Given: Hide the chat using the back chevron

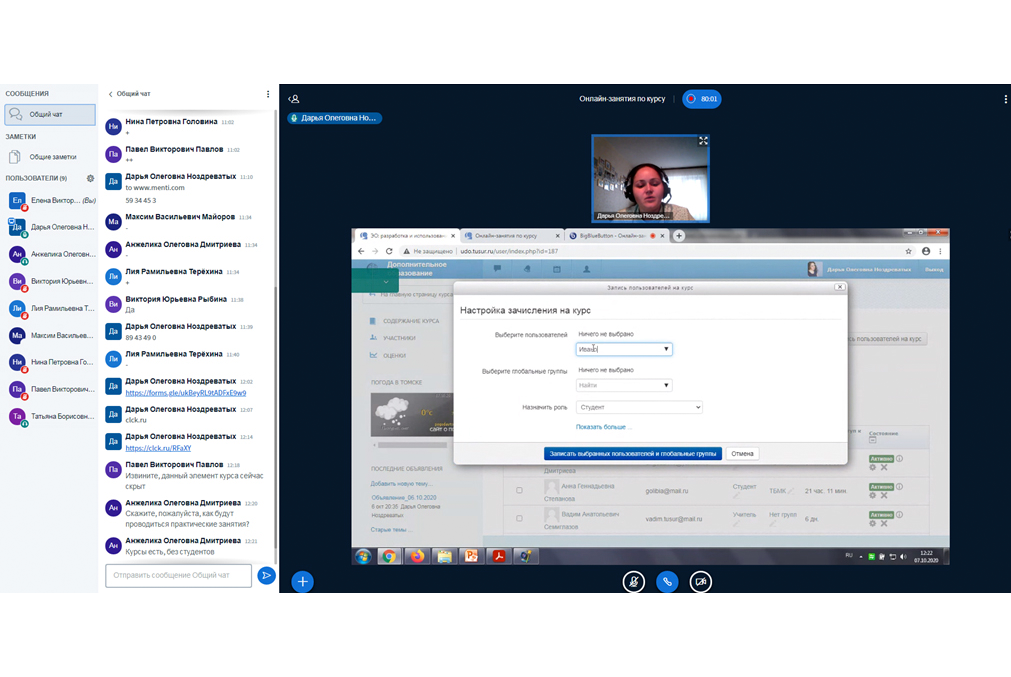Looking at the screenshot, I should [x=110, y=94].
